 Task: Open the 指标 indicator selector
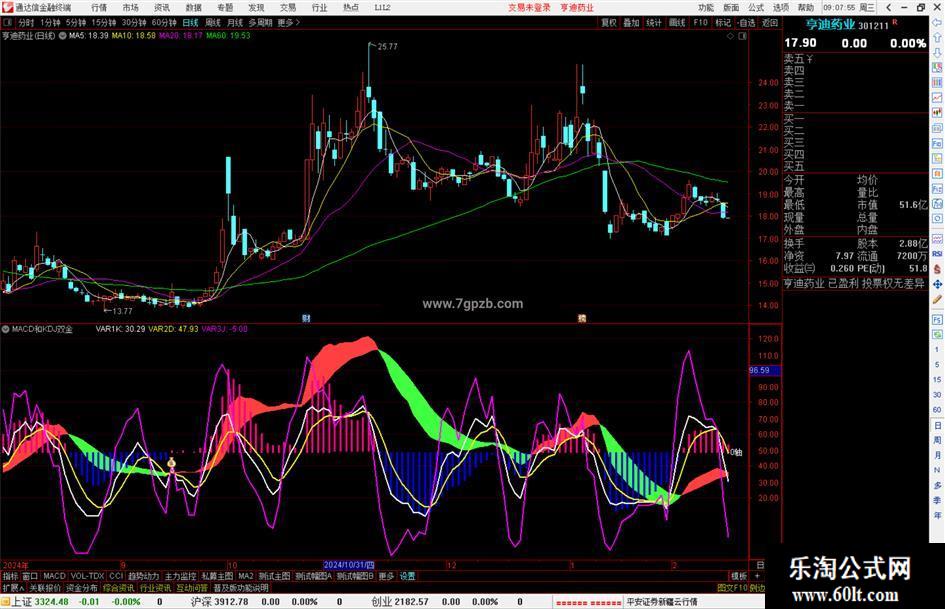[11, 576]
